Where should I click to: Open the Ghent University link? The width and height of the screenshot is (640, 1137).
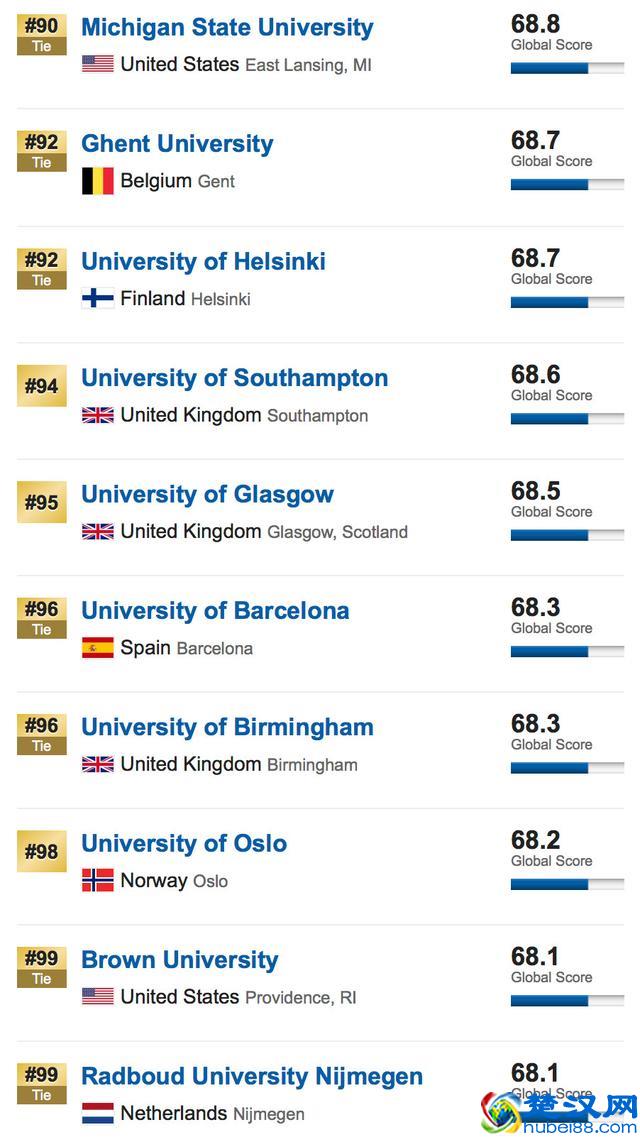[x=177, y=143]
